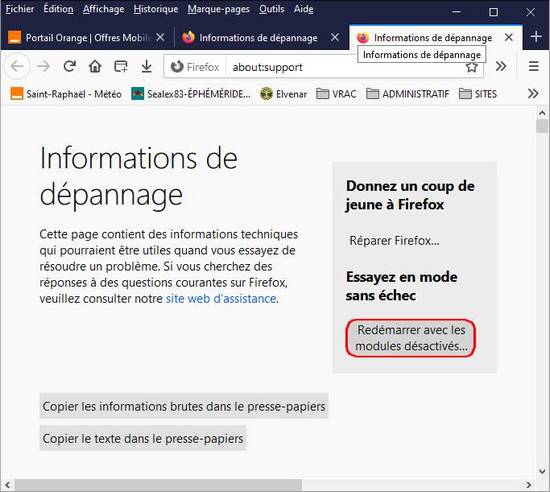Follow the site web d'assistance link
This screenshot has height=492, width=550.
221,299
